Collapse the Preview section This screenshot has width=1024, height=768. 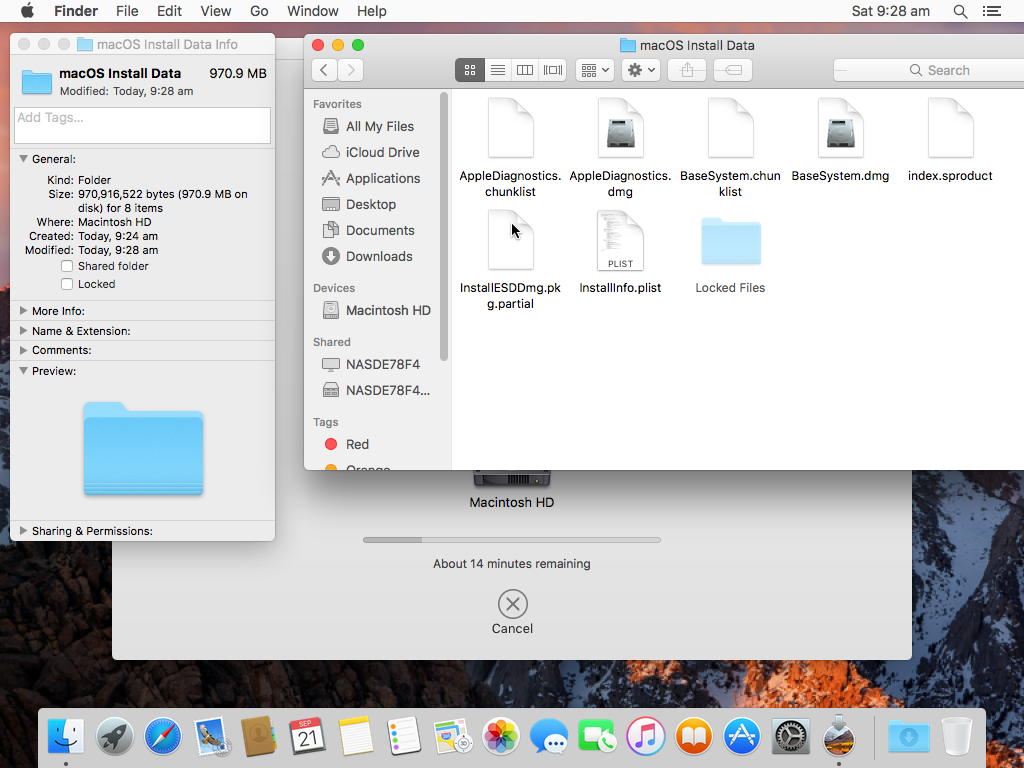click(x=24, y=370)
